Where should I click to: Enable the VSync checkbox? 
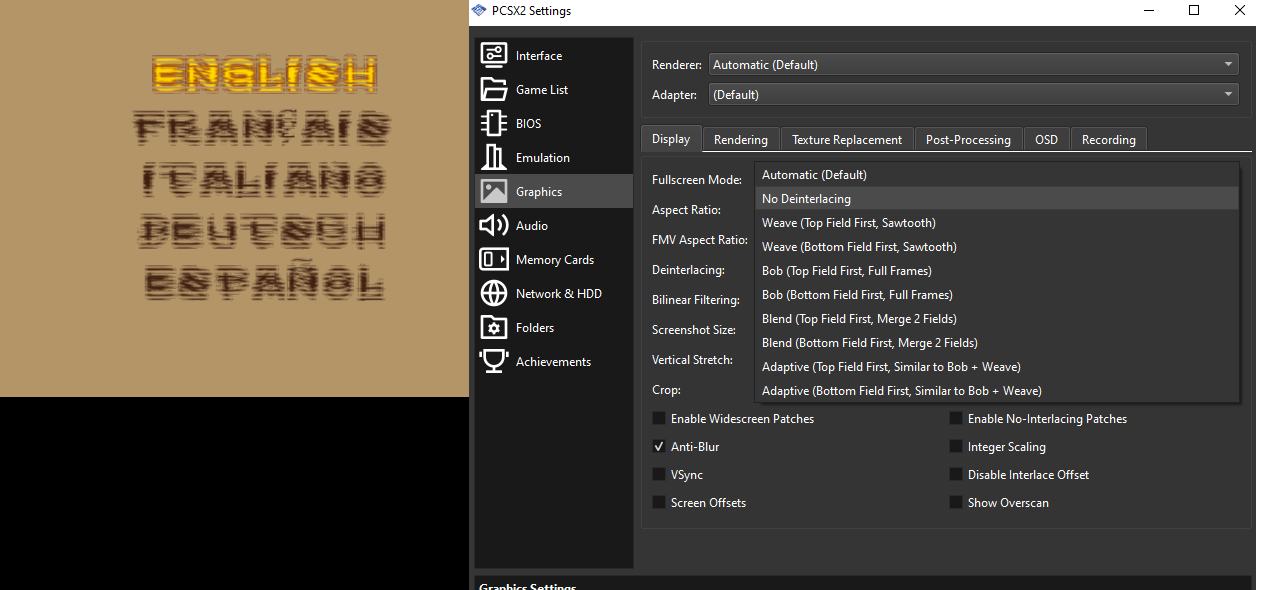(659, 475)
